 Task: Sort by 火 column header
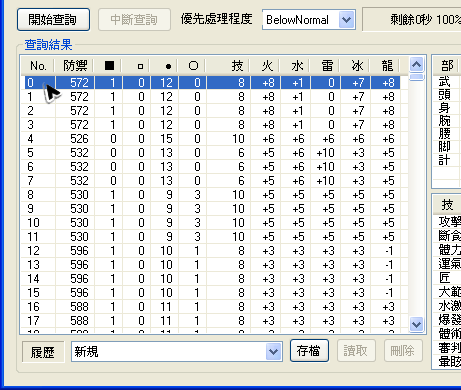266,66
